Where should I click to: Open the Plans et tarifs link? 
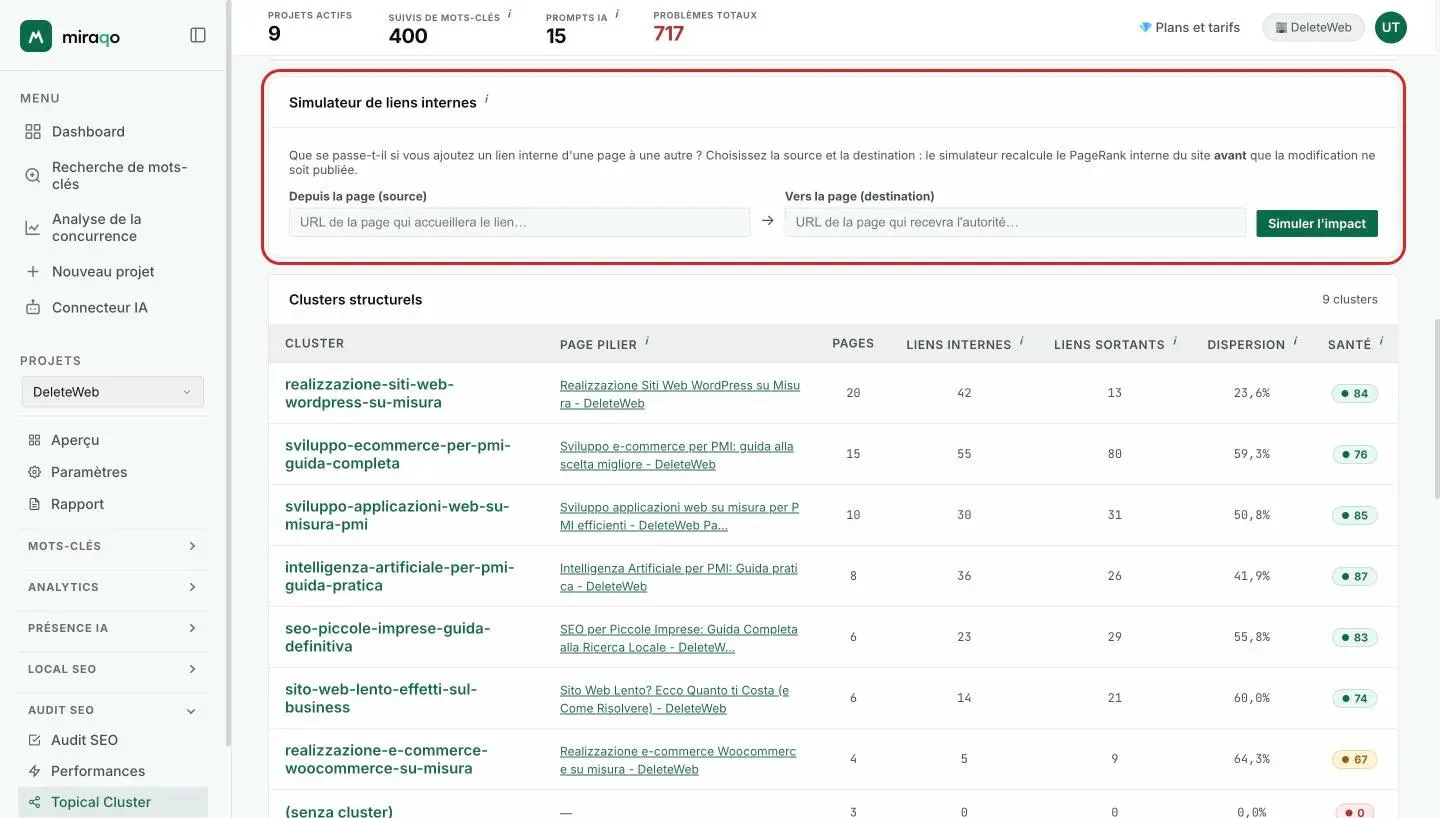point(1189,27)
